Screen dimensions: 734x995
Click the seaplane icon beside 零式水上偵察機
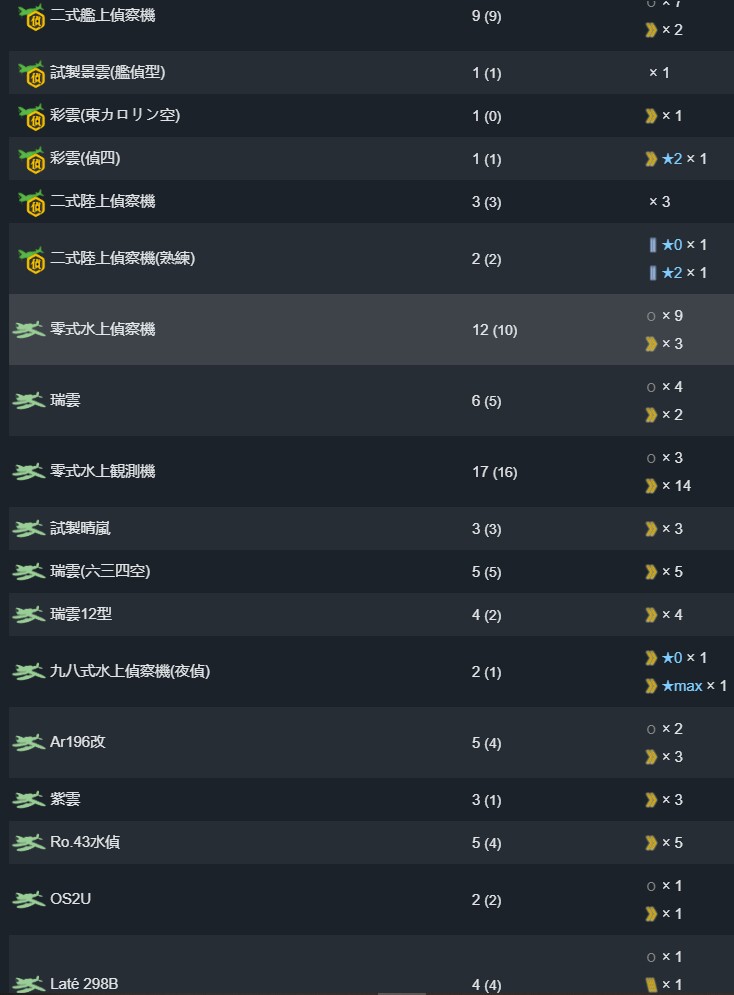29,330
